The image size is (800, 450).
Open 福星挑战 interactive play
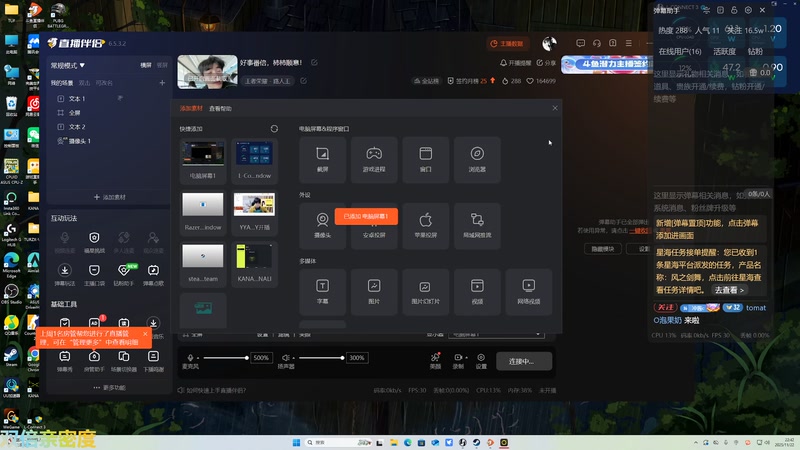(94, 242)
